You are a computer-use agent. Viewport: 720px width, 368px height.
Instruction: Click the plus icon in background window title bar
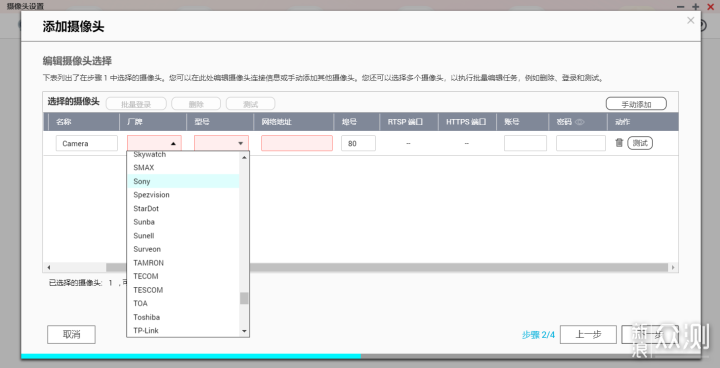[696, 7]
